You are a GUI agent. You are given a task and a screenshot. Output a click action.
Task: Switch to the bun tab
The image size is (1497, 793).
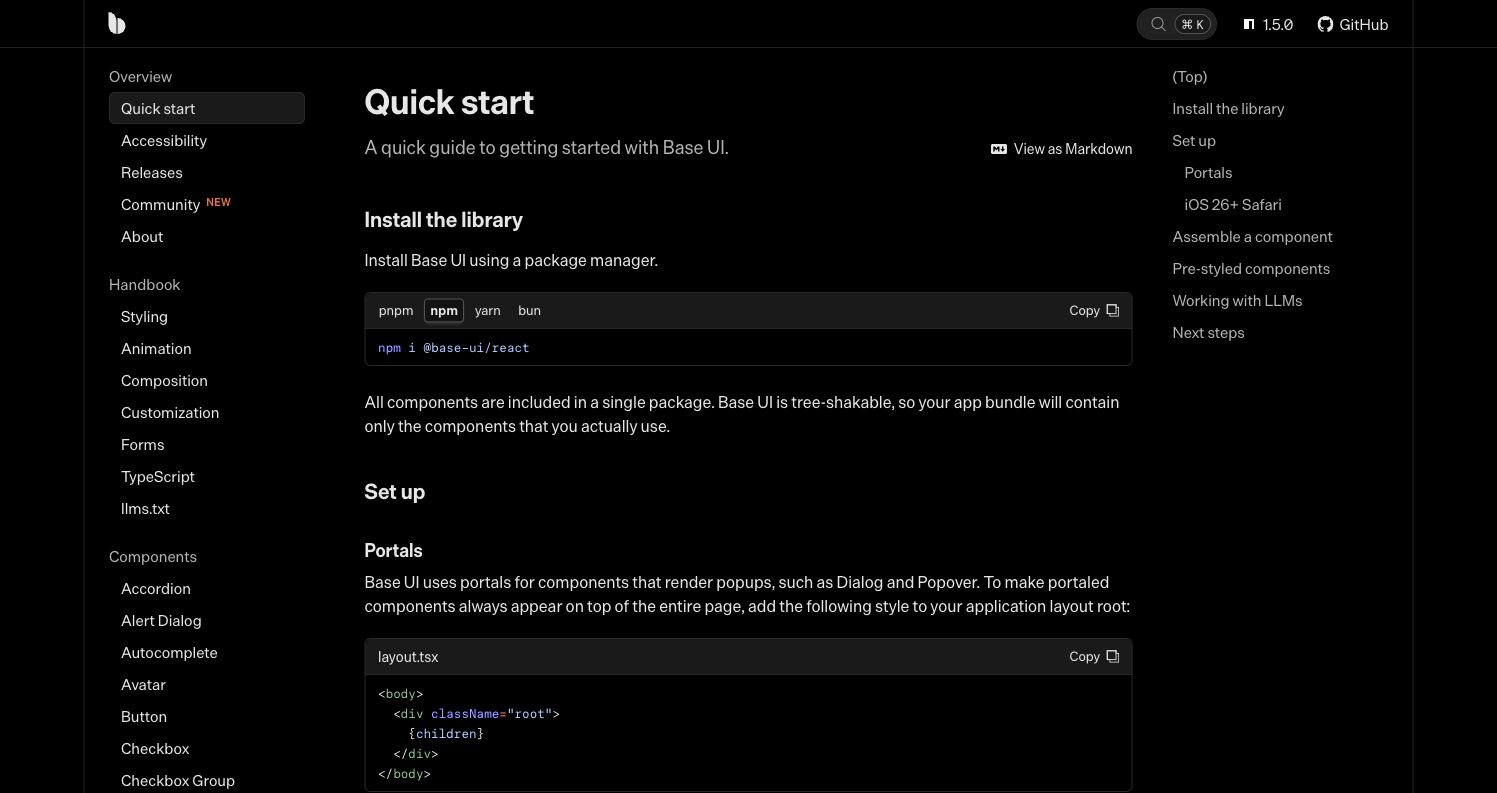click(529, 311)
